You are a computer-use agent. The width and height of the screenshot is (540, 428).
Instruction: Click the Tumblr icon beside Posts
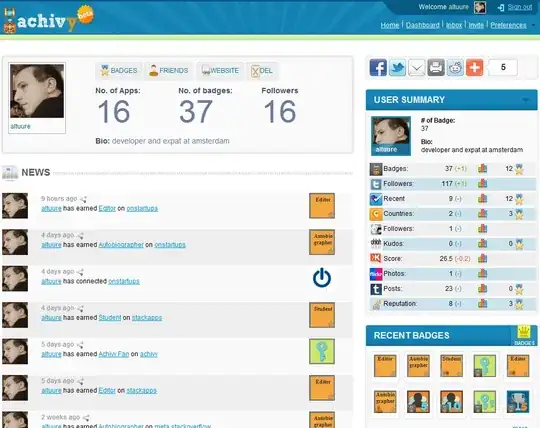[376, 289]
